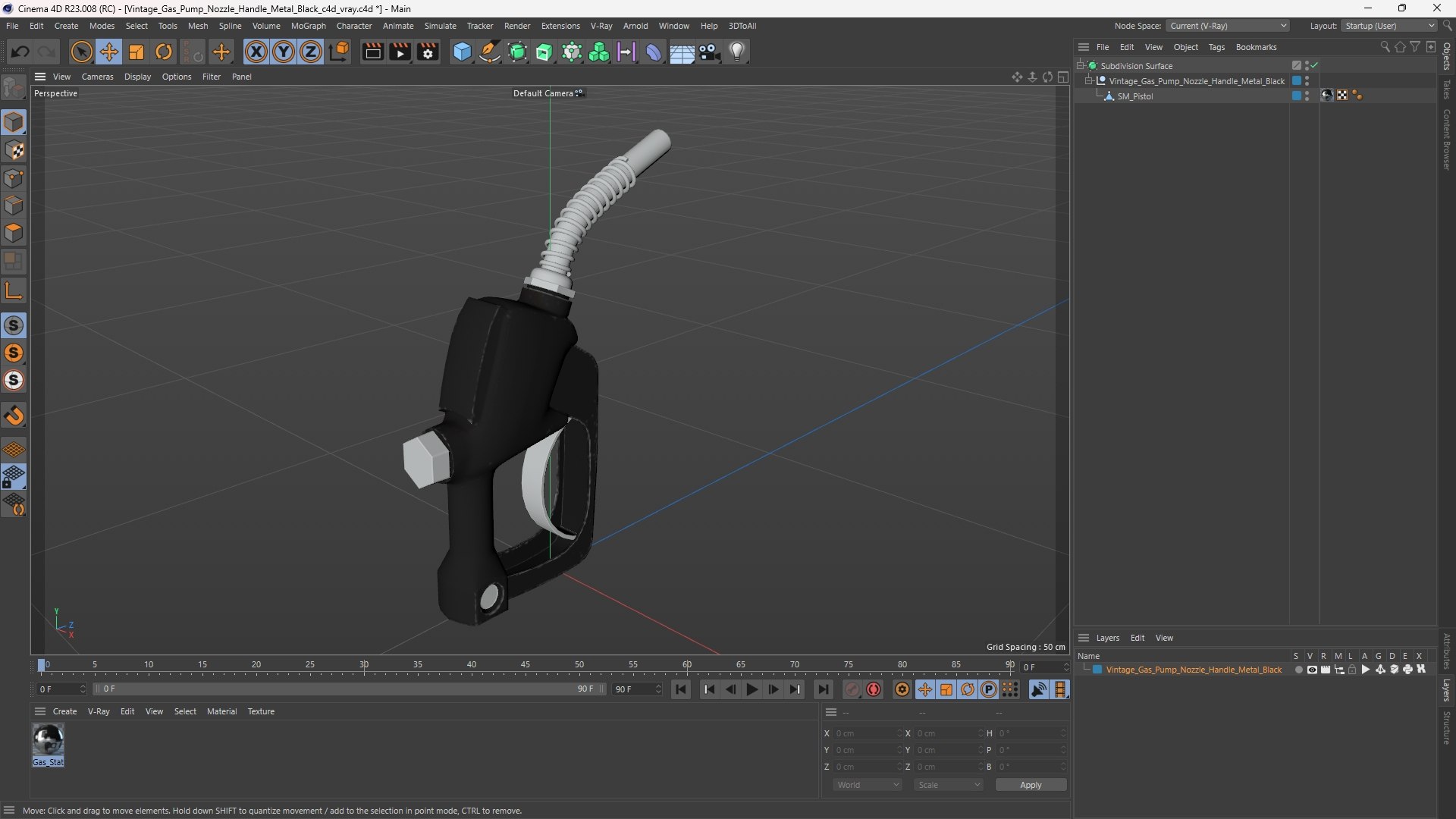Open the Node Space dropdown

point(1228,26)
